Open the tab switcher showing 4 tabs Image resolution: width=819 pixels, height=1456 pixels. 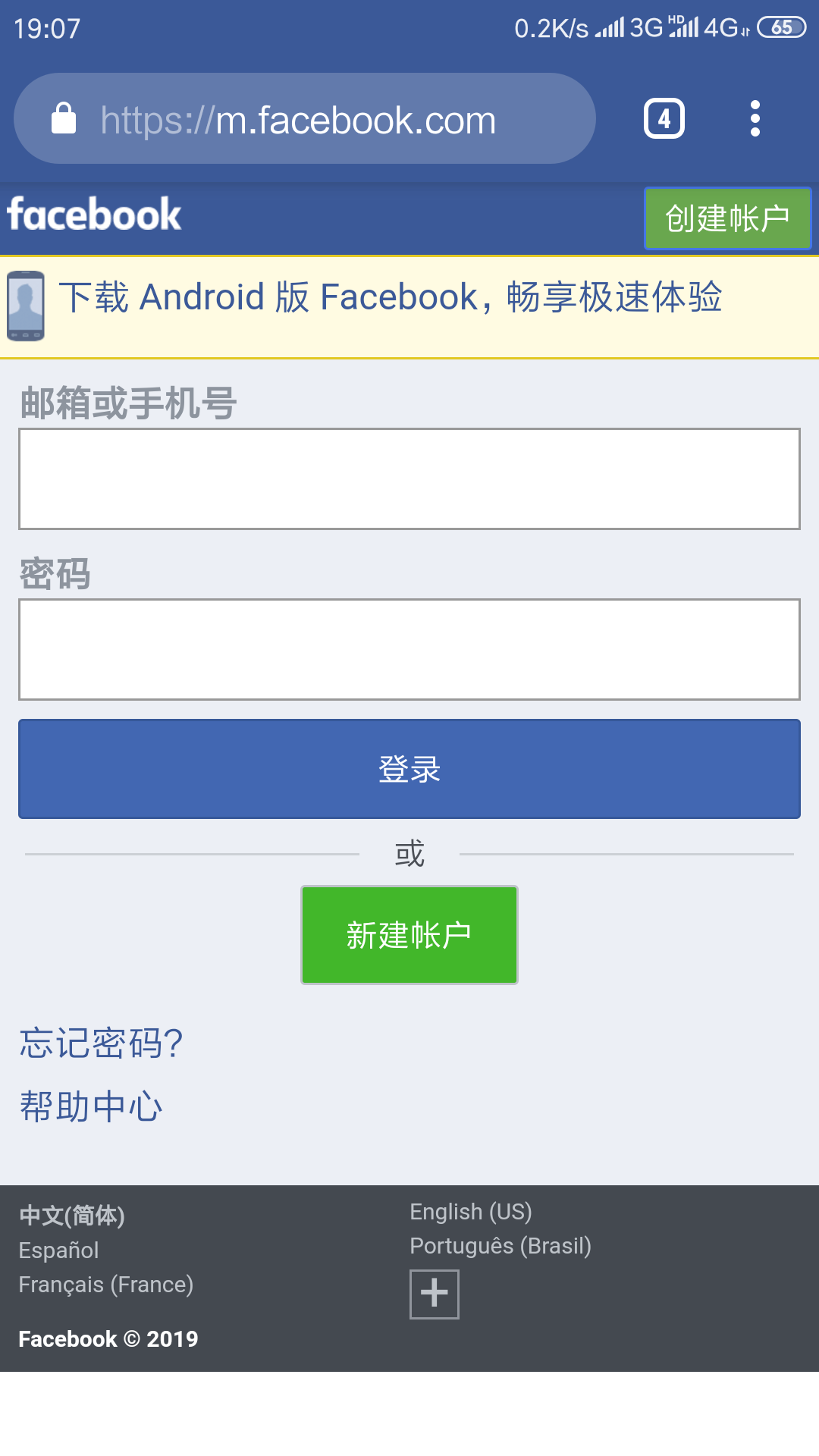point(664,119)
